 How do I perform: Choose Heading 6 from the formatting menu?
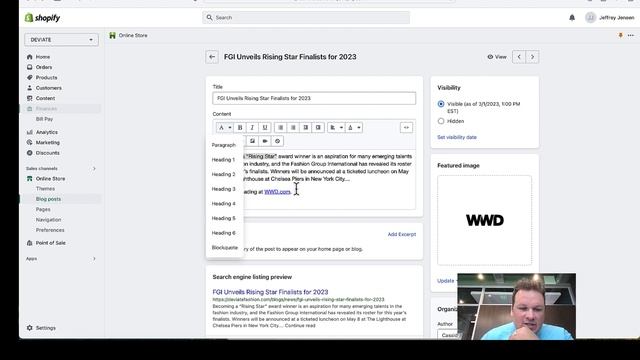coord(224,233)
